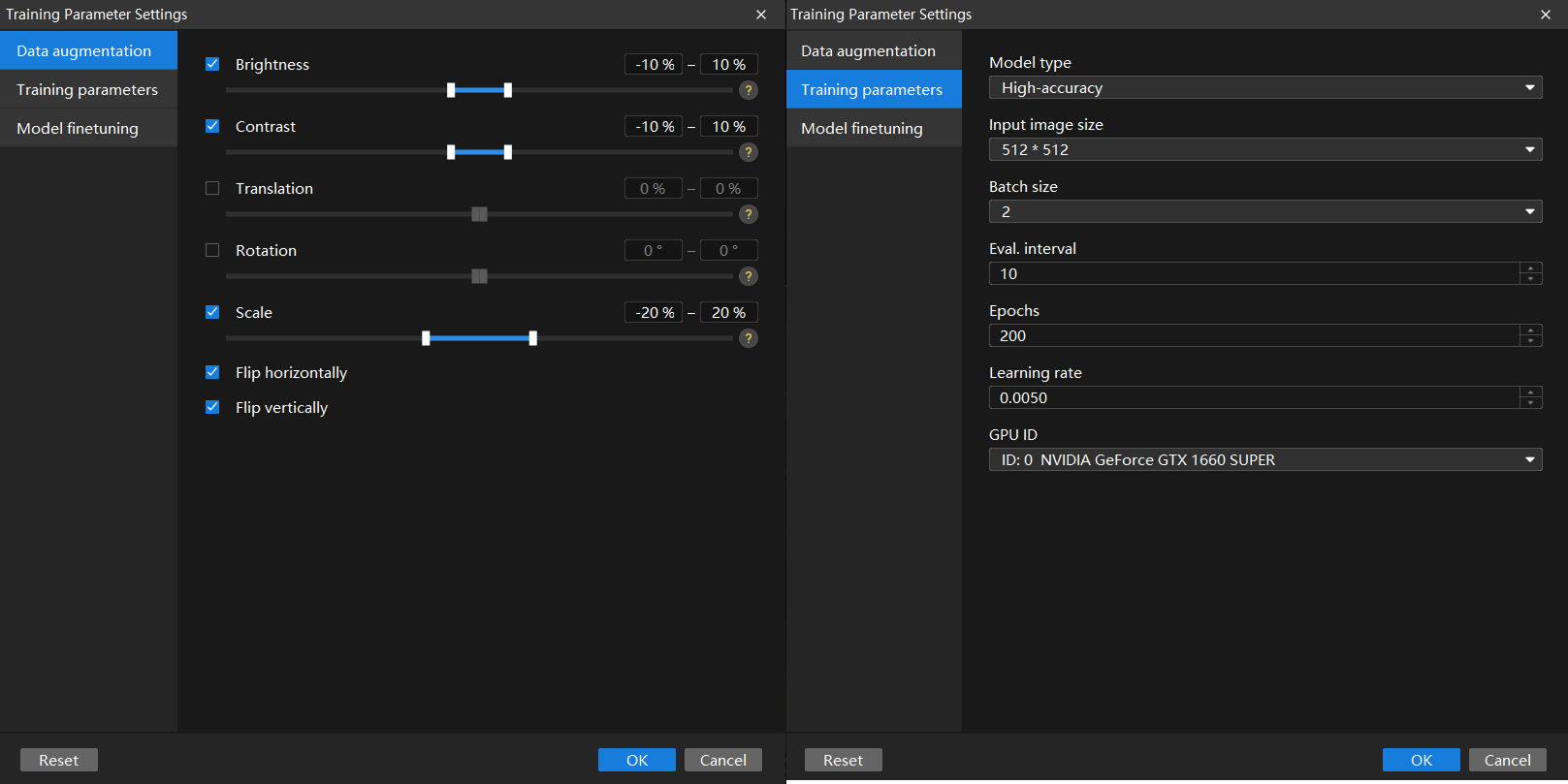
Task: Click Contrast maximum value field 10 %
Action: 729,126
